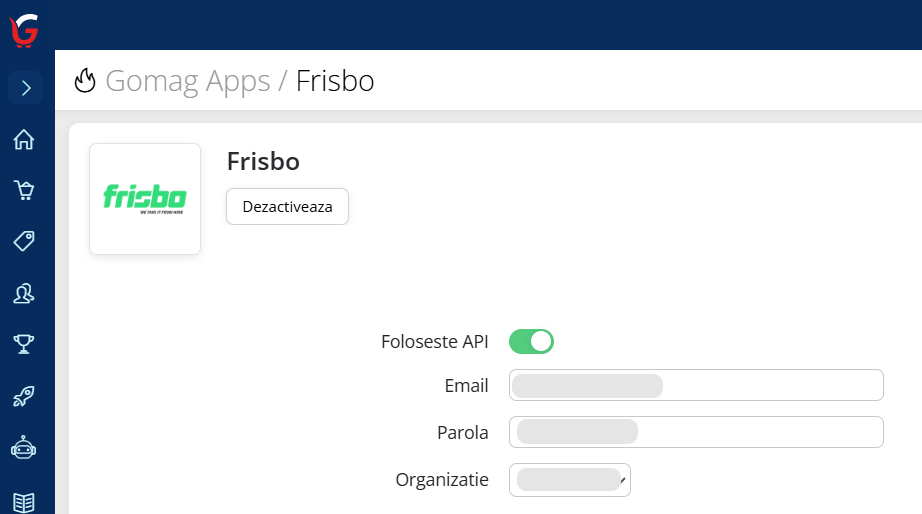The width and height of the screenshot is (922, 514).
Task: Click the Parola input field
Action: tap(696, 432)
